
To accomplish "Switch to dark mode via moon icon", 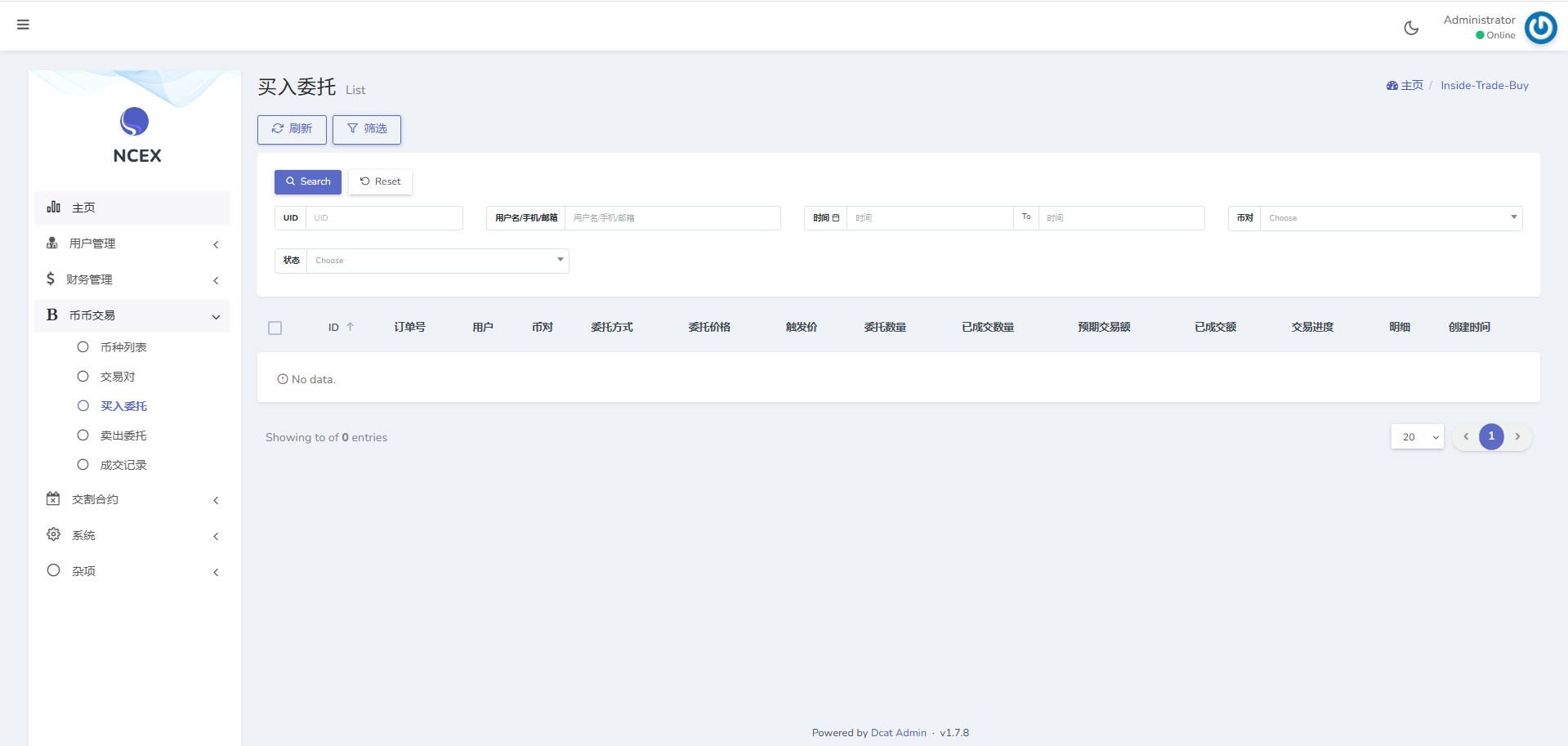I will coord(1411,28).
